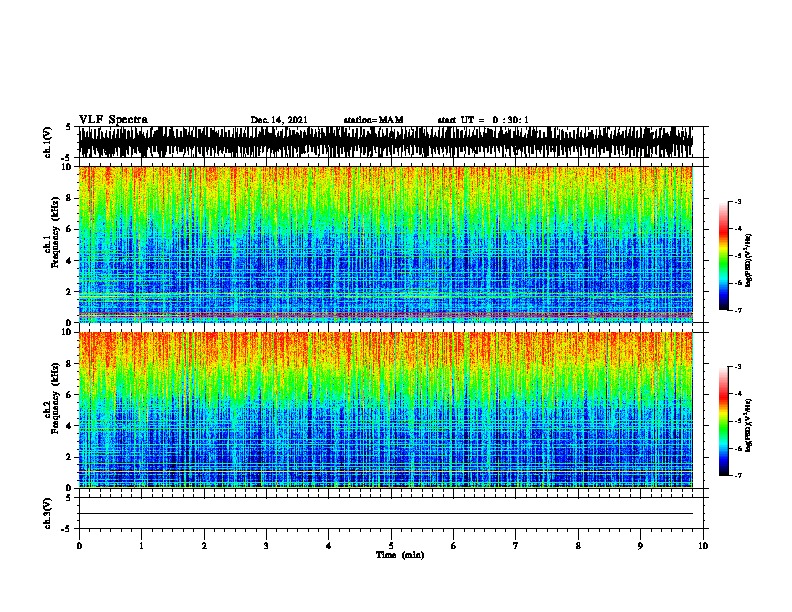Click time axis tick label '1'

(141, 546)
